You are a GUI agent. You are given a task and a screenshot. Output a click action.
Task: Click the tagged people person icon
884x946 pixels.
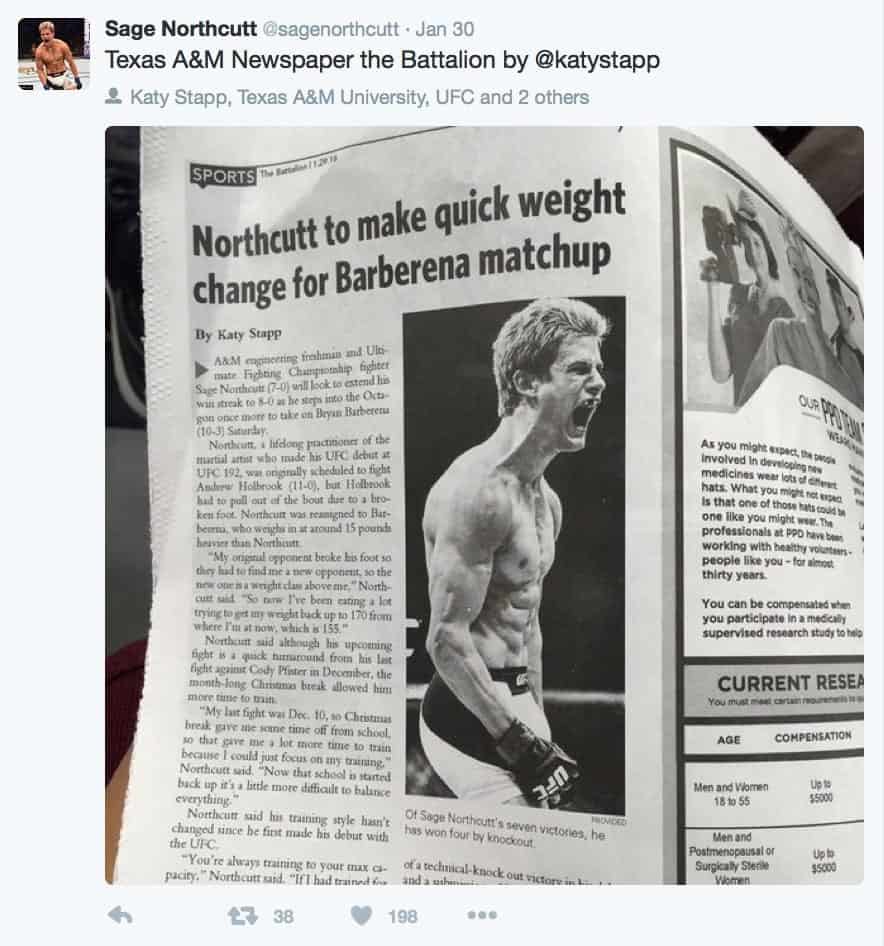pyautogui.click(x=113, y=97)
